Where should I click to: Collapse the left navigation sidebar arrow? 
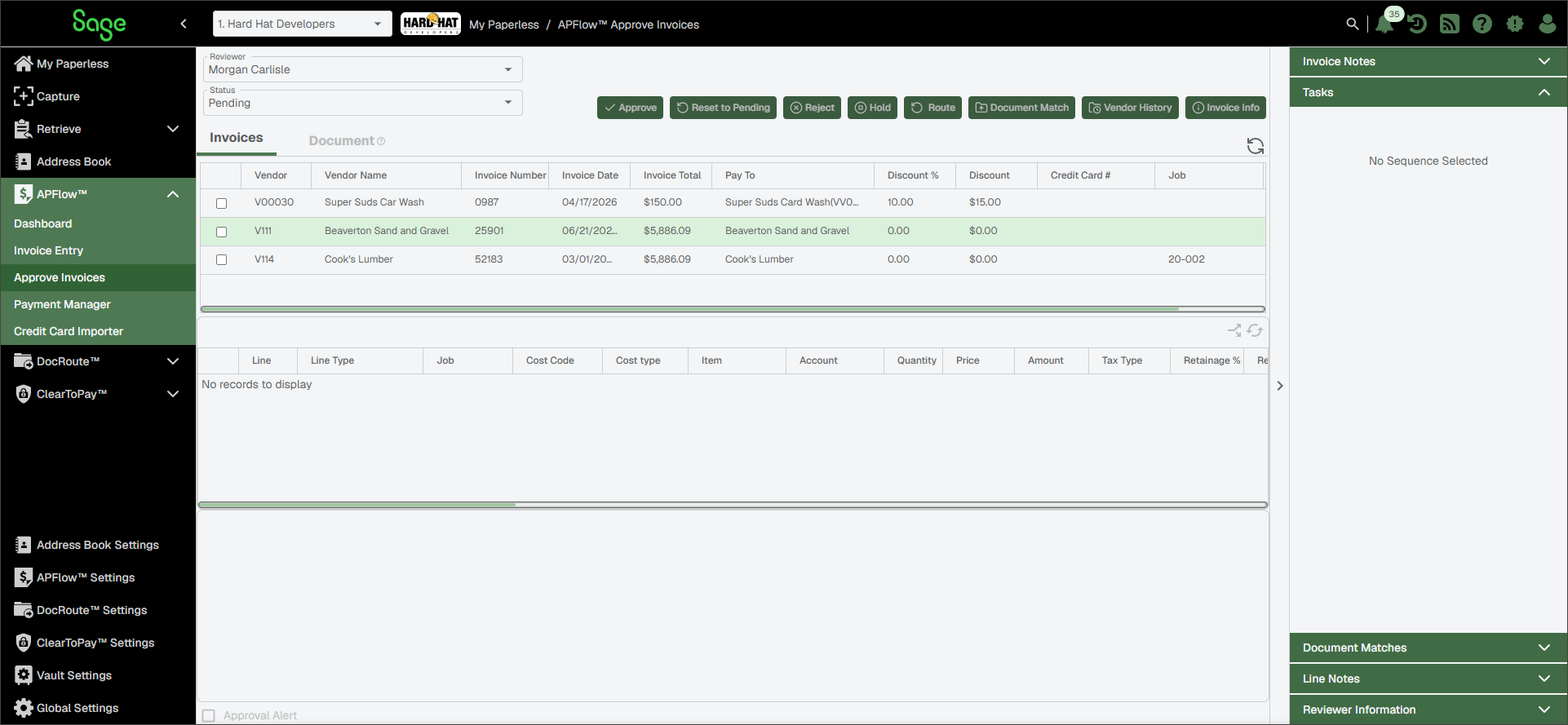[184, 24]
